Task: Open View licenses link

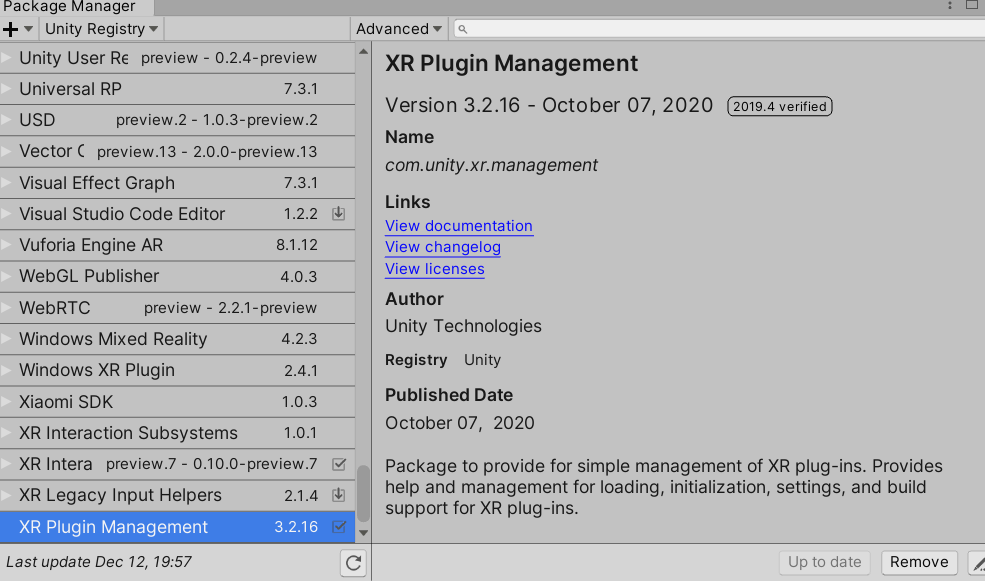Action: tap(435, 269)
